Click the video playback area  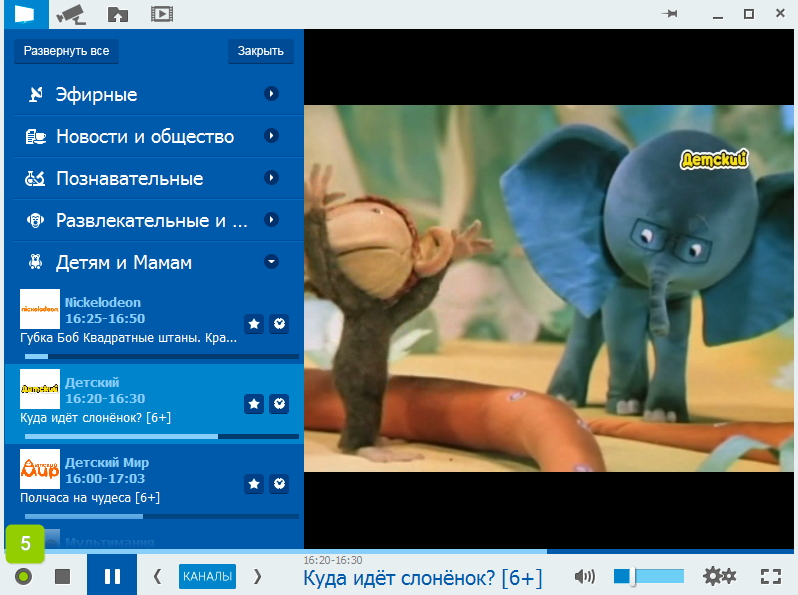[x=549, y=289]
